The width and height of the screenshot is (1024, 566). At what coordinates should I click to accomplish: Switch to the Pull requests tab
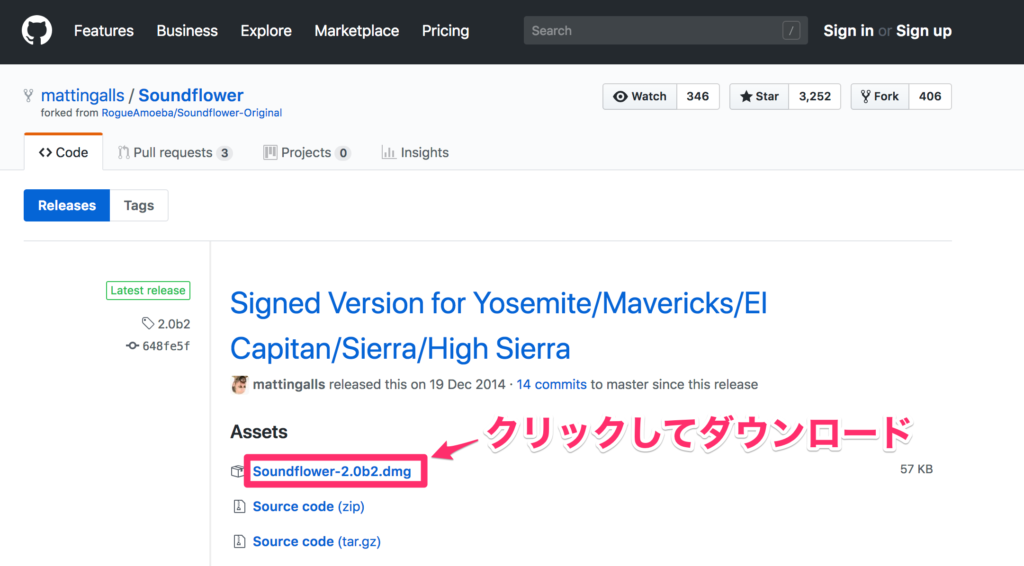coord(174,153)
